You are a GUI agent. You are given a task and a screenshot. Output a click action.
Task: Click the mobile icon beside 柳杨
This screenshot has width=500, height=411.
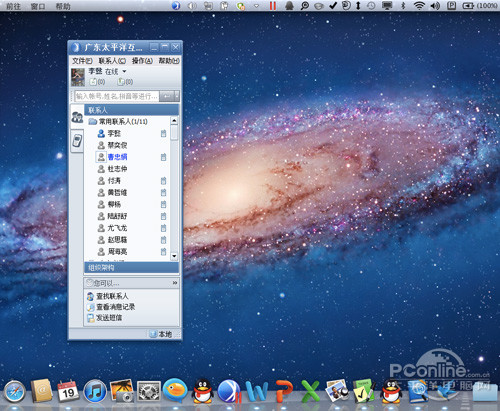pyautogui.click(x=163, y=204)
